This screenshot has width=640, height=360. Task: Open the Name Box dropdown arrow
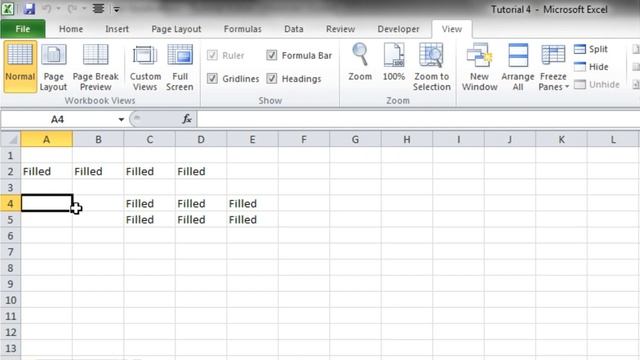(121, 120)
